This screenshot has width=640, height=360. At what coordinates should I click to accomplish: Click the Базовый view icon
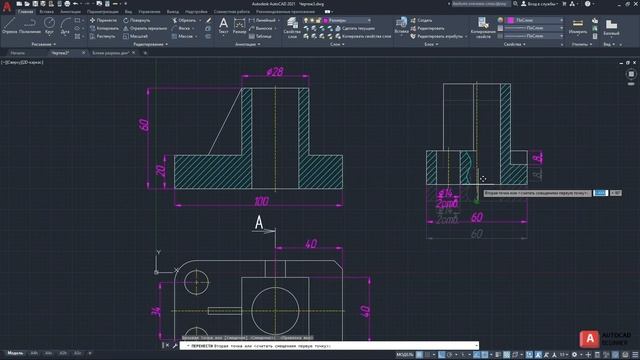(611, 27)
